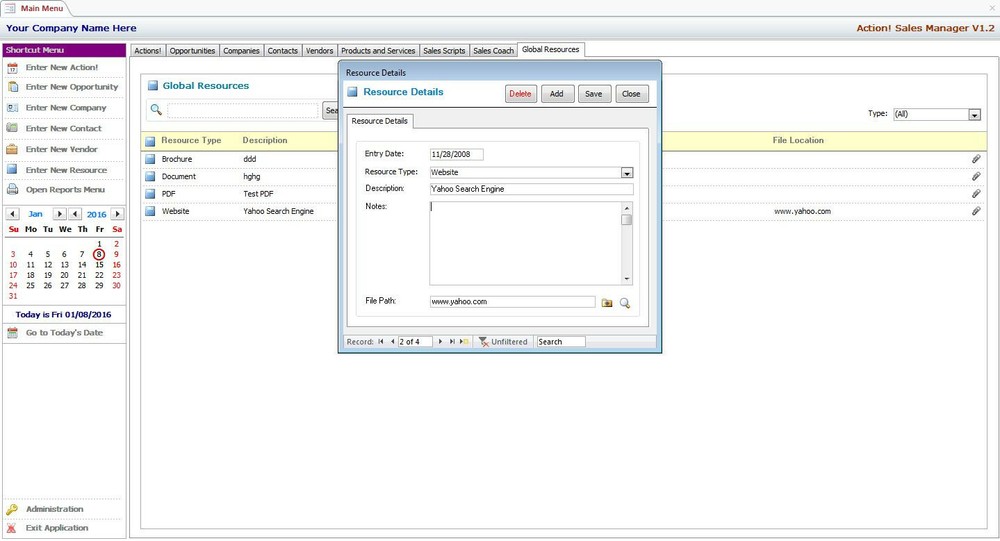Open the Document row record icon
1000x541 pixels.
point(150,176)
